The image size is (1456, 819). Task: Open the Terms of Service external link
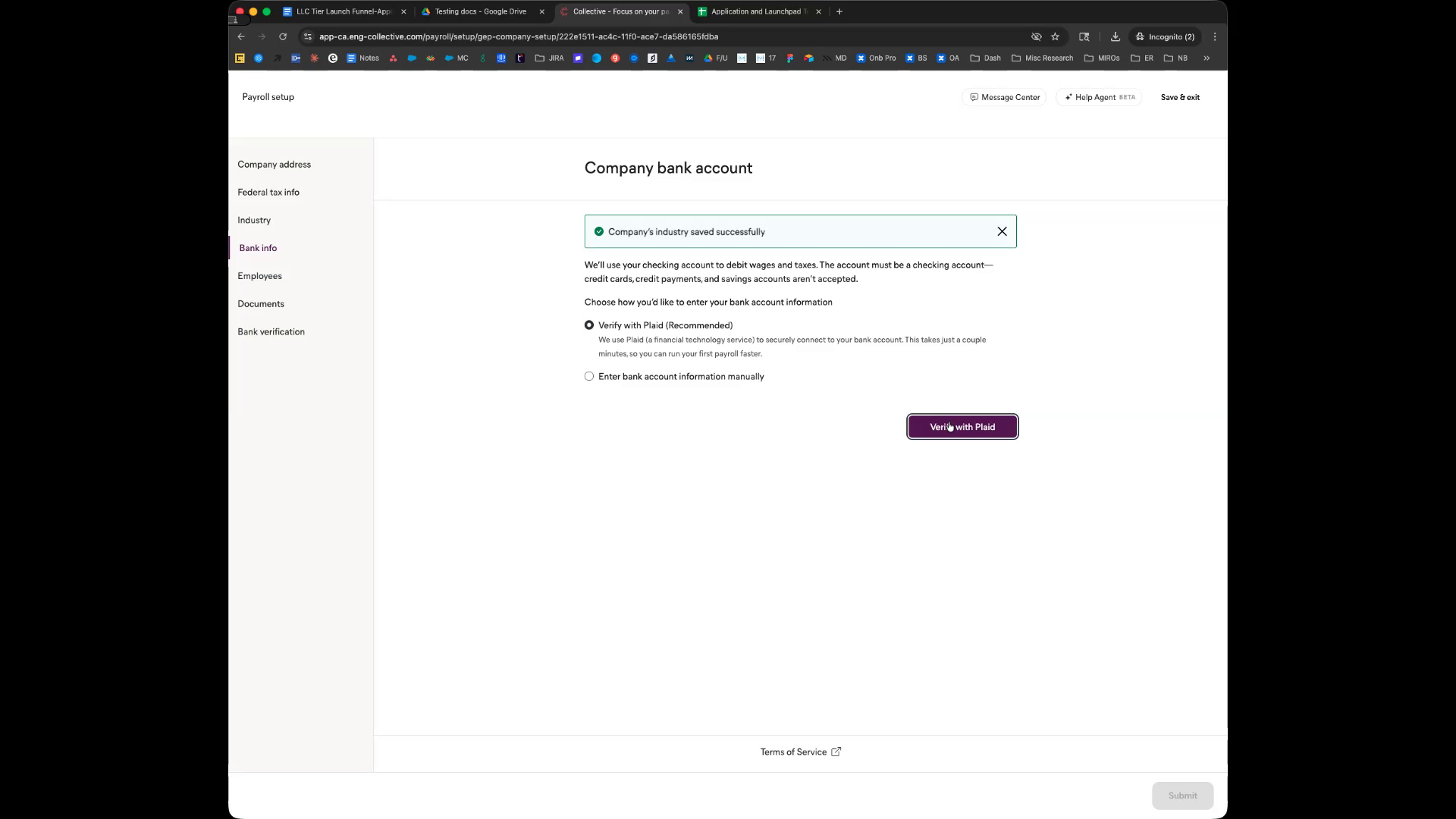[800, 752]
